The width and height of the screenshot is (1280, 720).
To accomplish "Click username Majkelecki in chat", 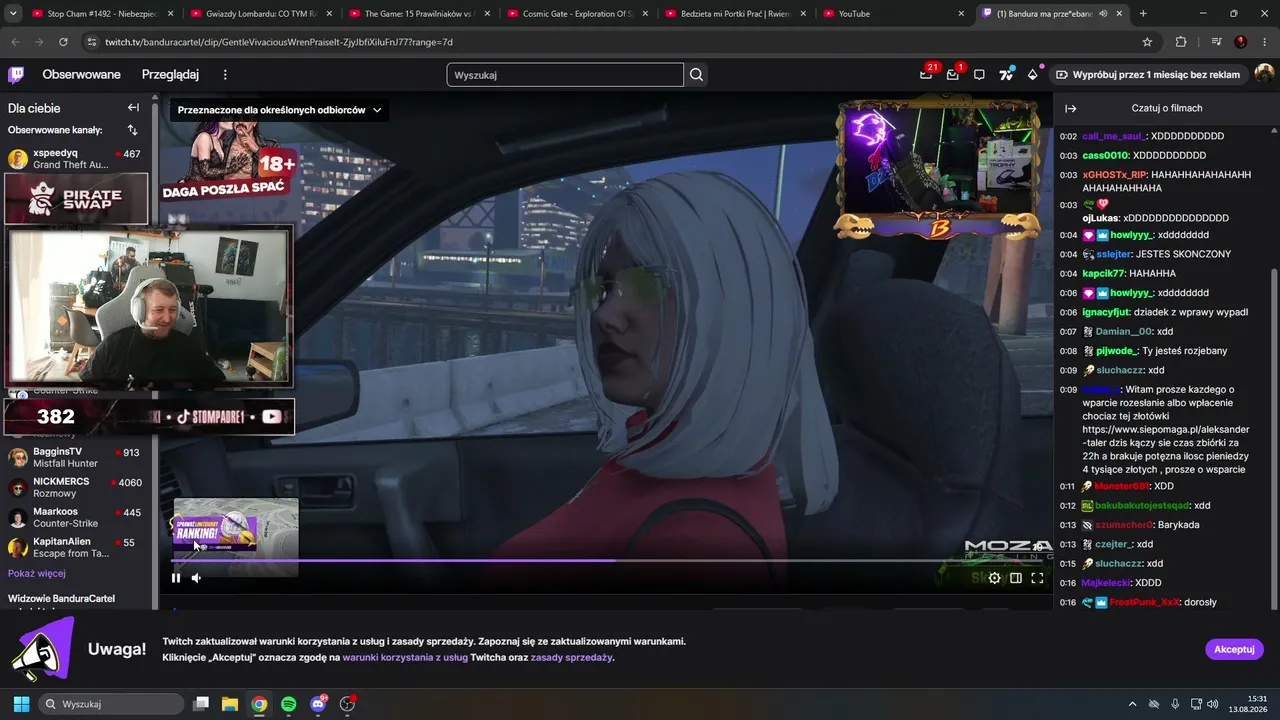I will 1107,583.
